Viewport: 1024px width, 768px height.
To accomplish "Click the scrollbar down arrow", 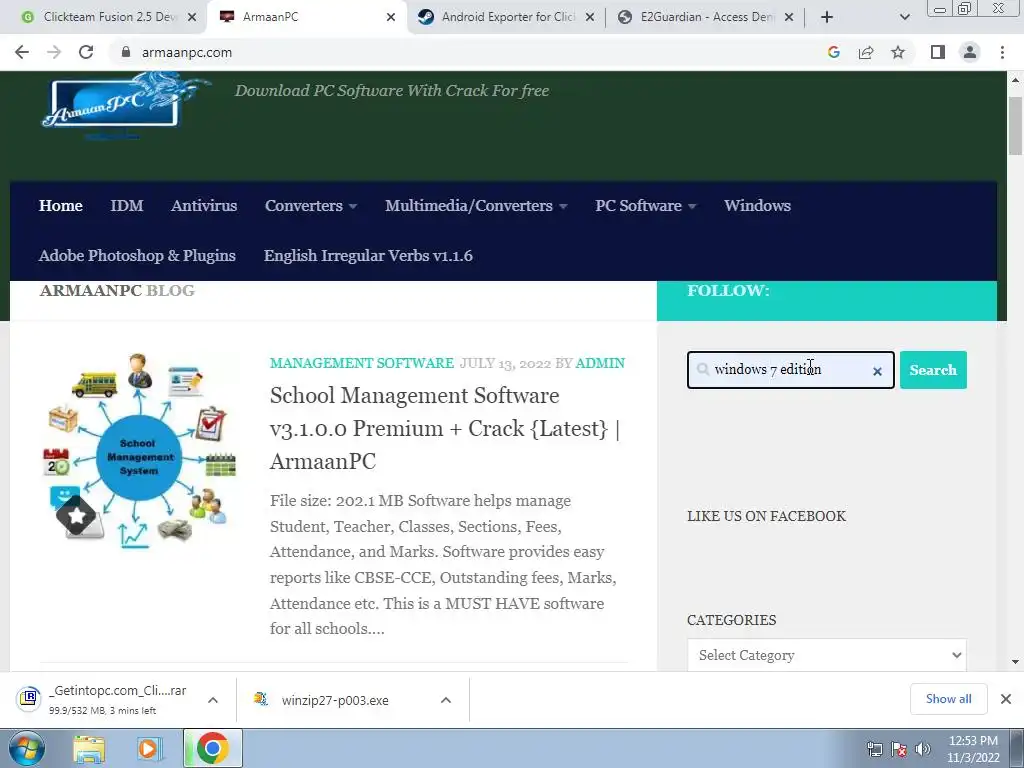I will 1015,662.
